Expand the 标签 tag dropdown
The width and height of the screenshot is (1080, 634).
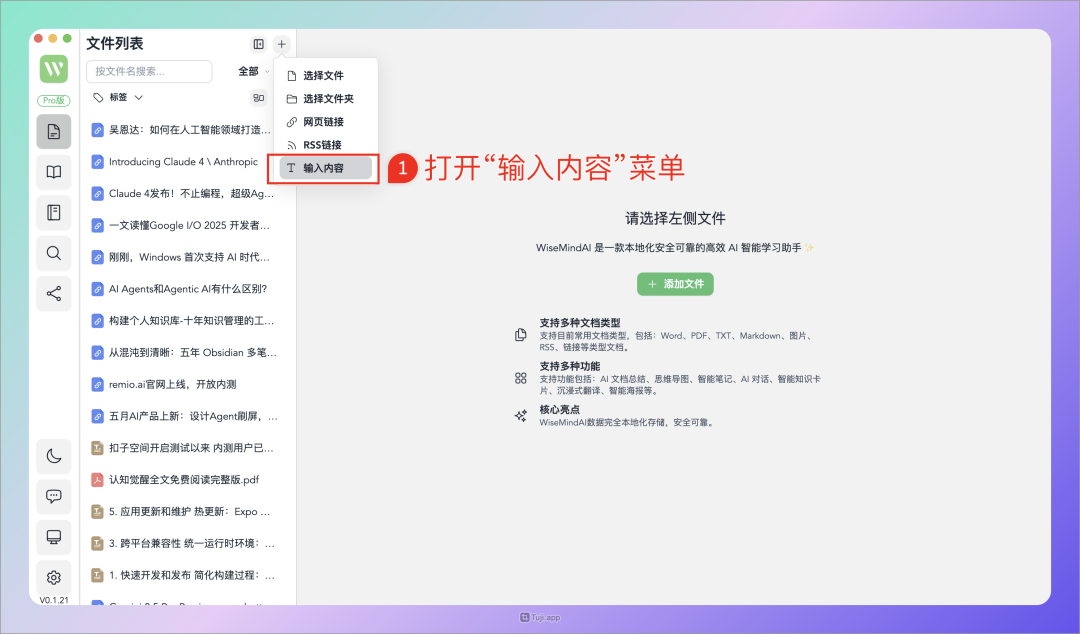click(118, 97)
